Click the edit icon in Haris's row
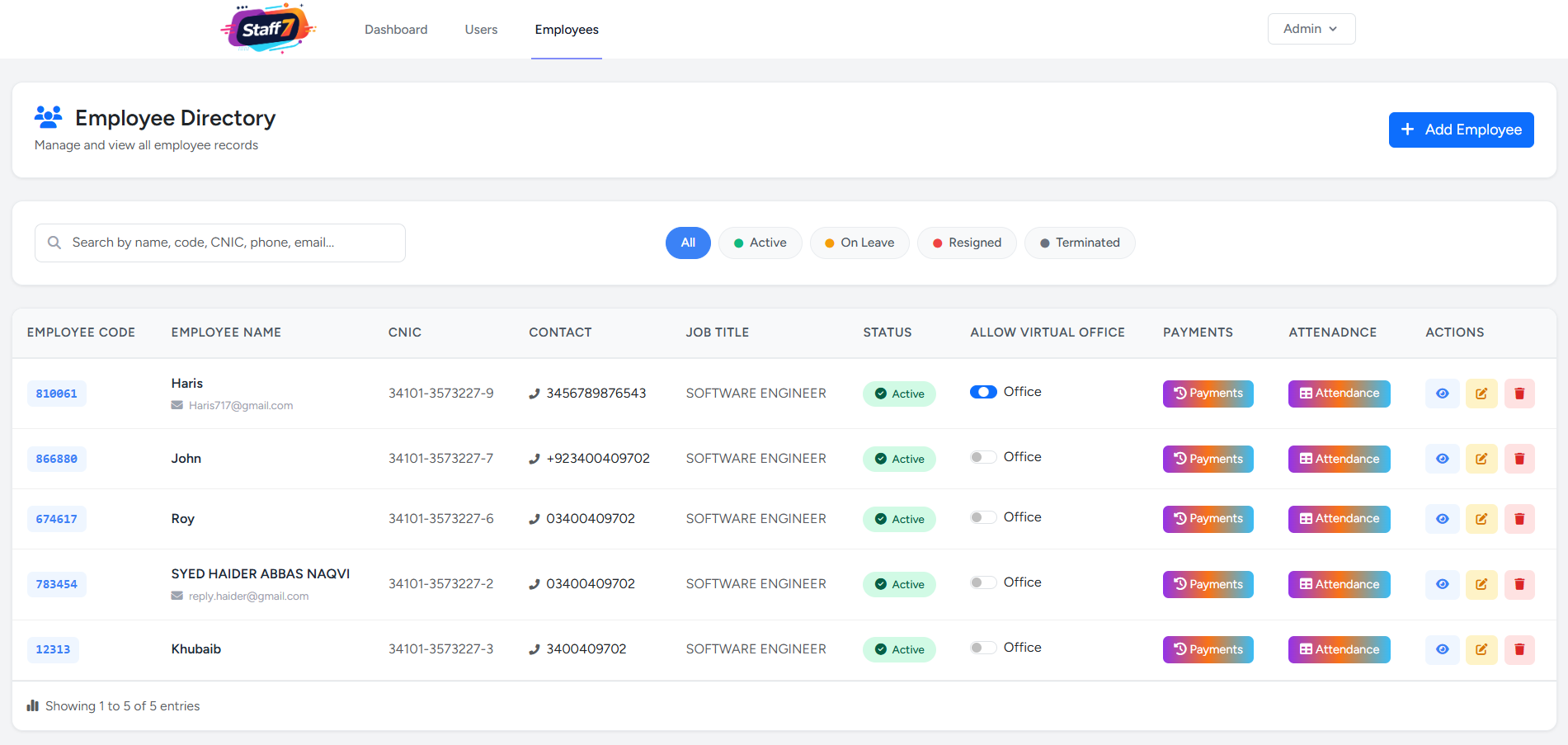Screen dimensions: 1568x745 click(x=1481, y=394)
